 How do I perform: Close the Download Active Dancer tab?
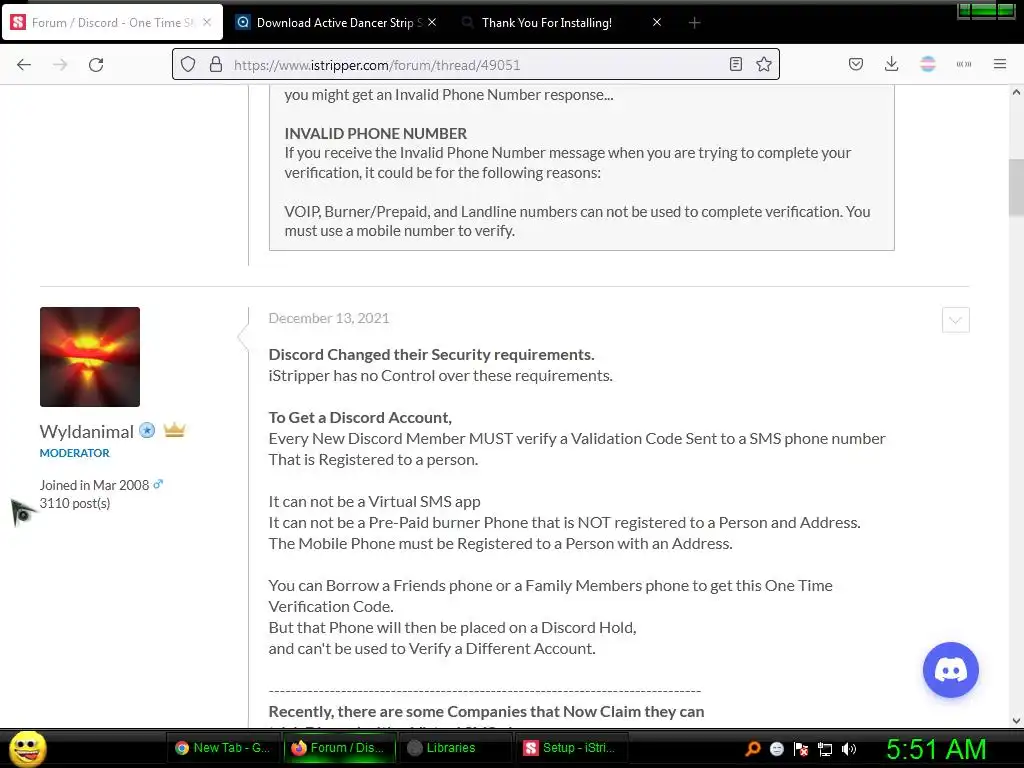point(432,22)
